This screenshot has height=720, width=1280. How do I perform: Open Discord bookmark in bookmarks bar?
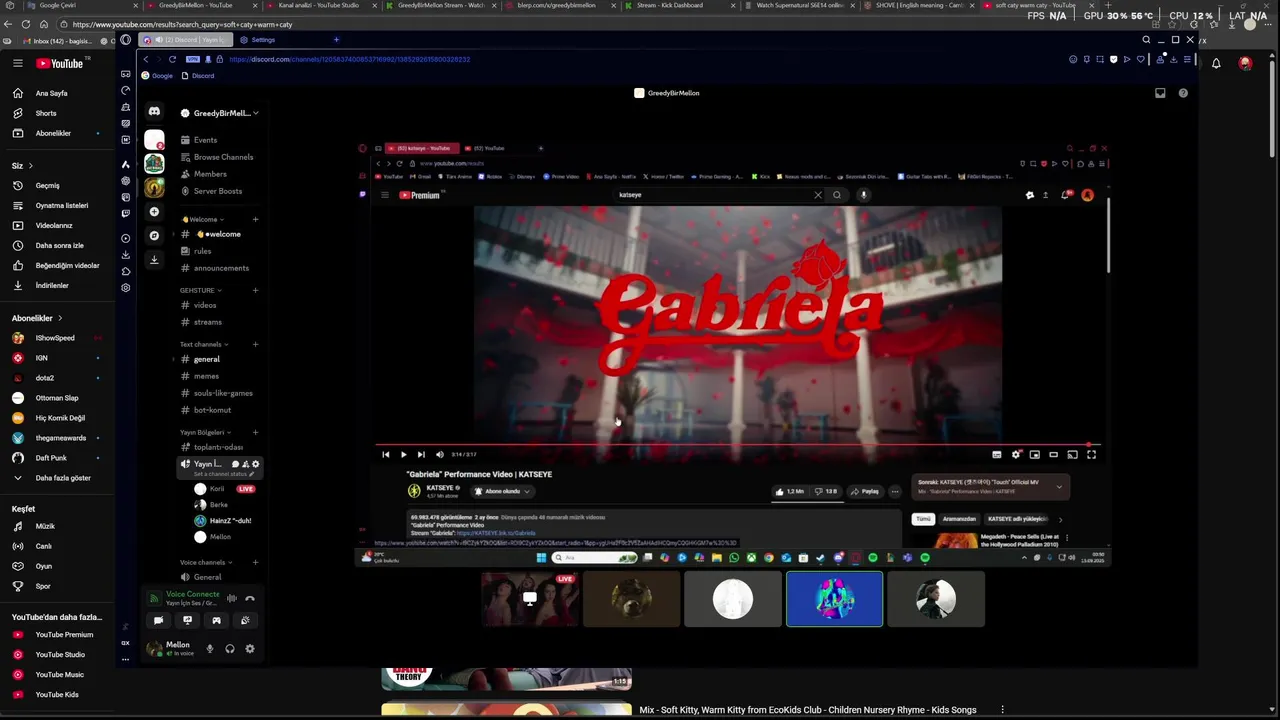pos(197,76)
